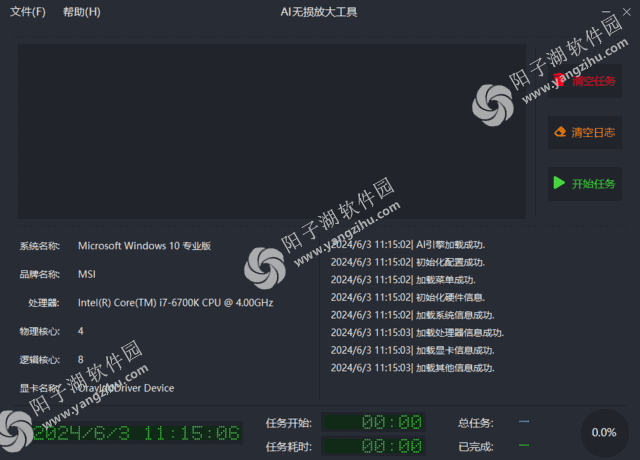Open the 文件(F) menu
The height and width of the screenshot is (460, 640).
point(28,12)
